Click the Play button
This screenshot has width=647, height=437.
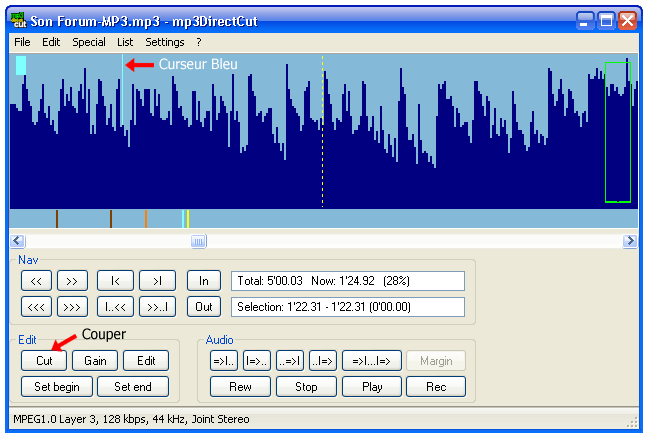tap(372, 387)
